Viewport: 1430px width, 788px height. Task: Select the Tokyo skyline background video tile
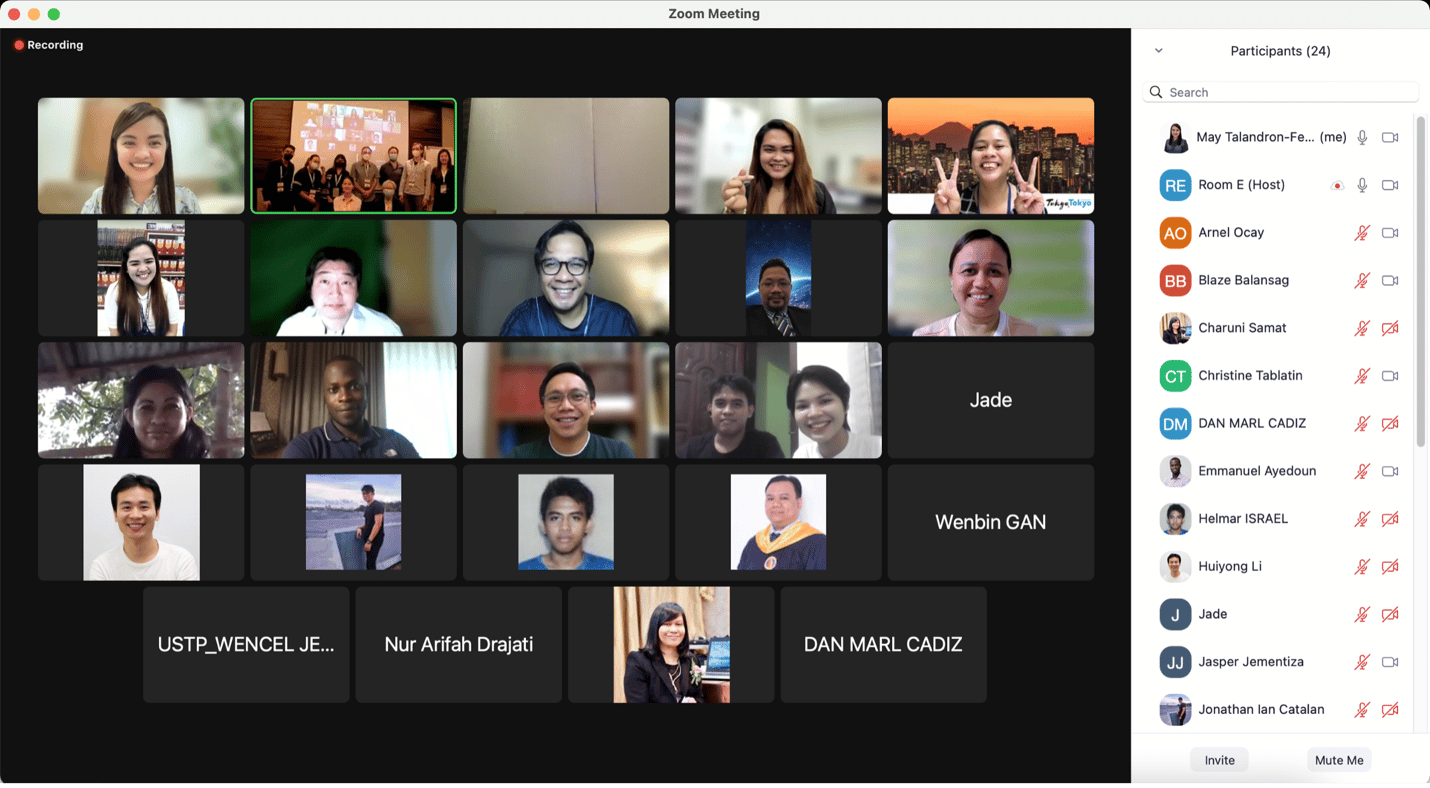991,156
